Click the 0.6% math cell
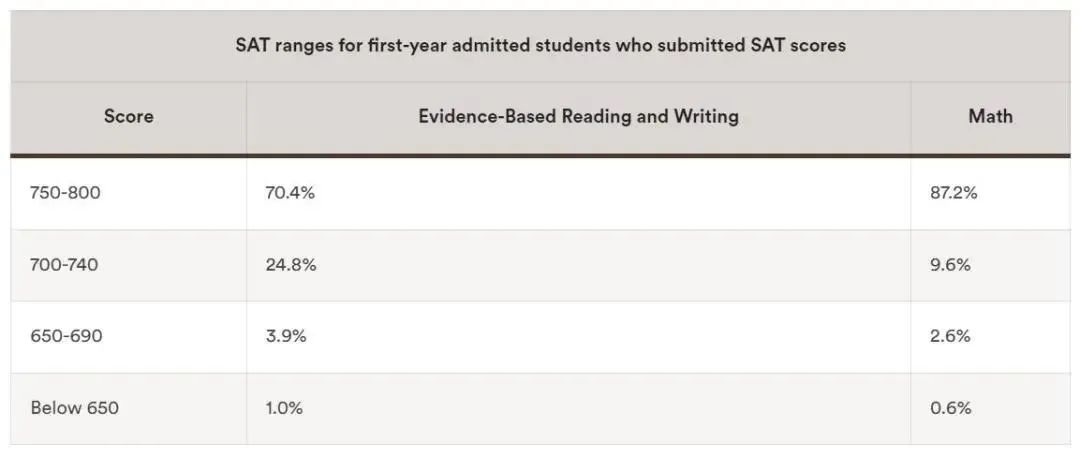 (x=950, y=408)
